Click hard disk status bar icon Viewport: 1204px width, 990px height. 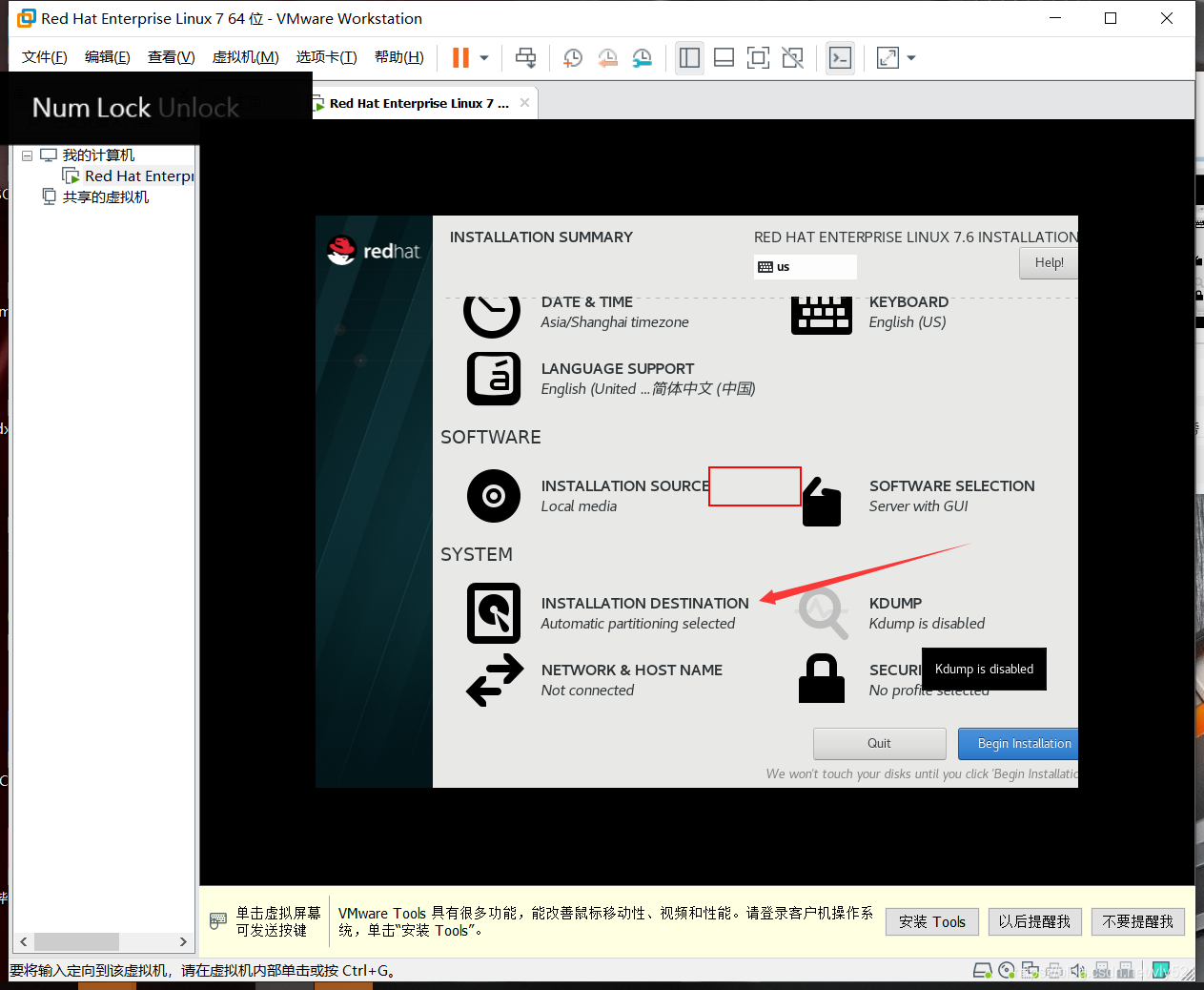tap(982, 971)
